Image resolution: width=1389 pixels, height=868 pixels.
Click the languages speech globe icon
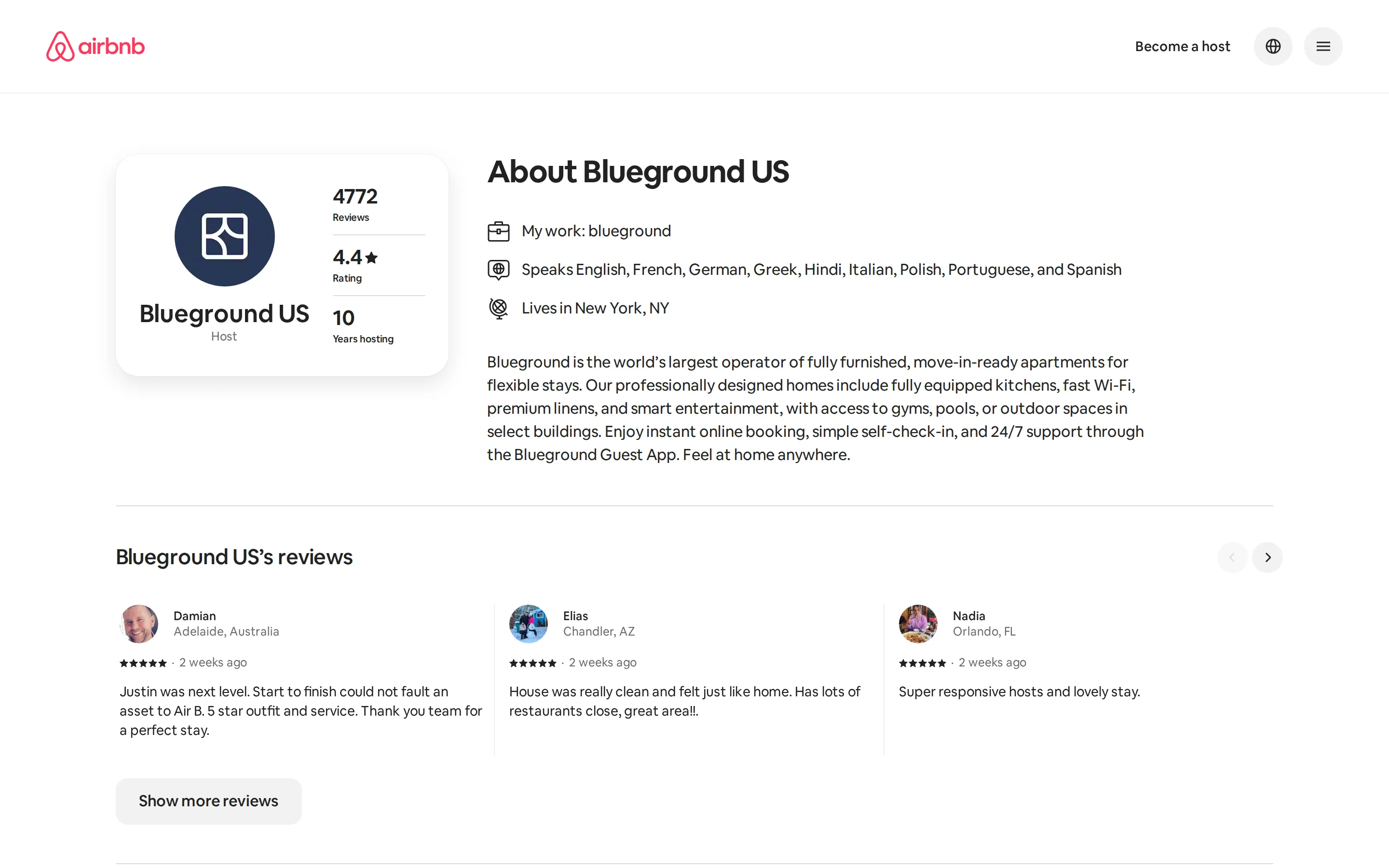click(498, 270)
